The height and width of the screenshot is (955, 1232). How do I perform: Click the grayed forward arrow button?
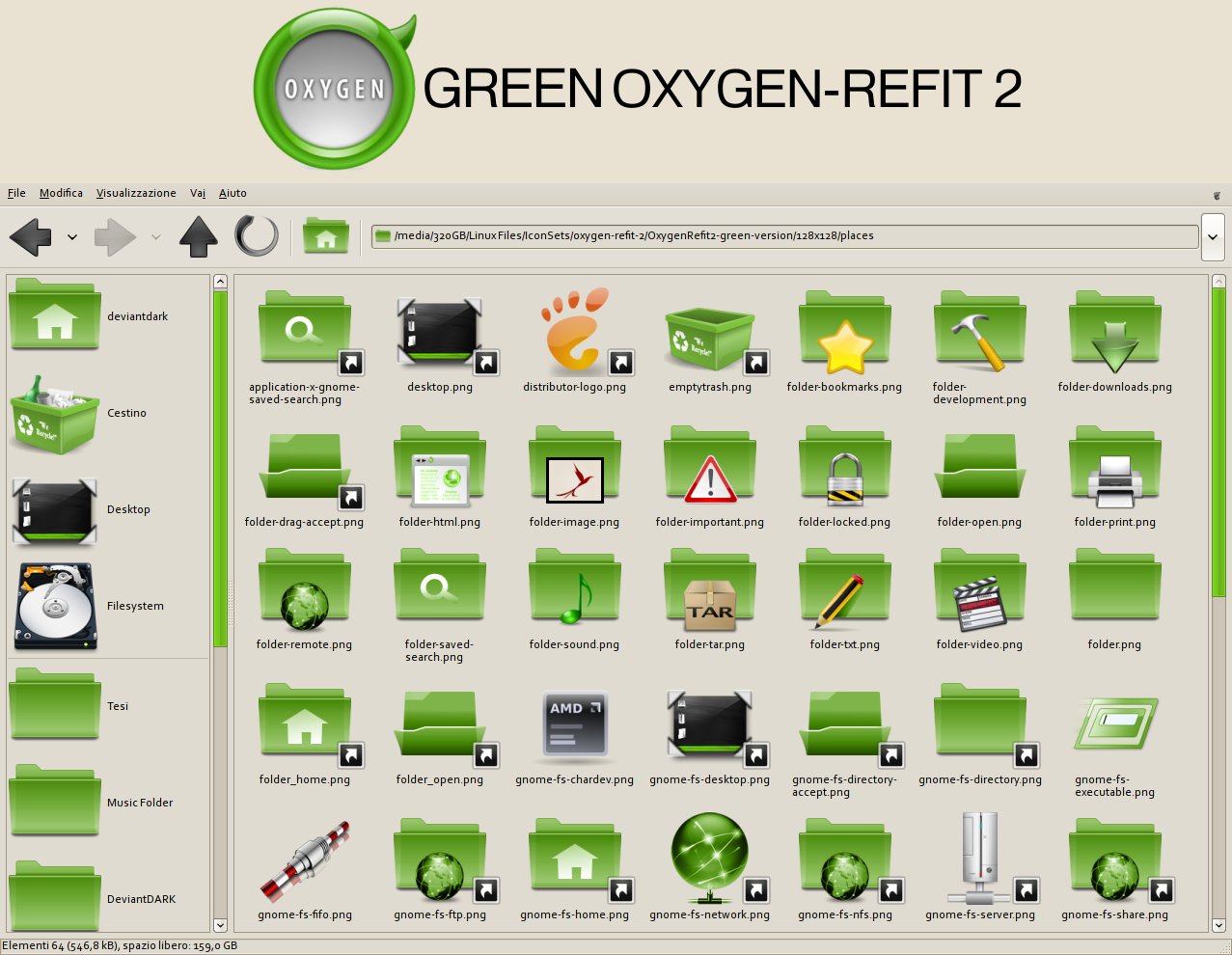coord(115,236)
